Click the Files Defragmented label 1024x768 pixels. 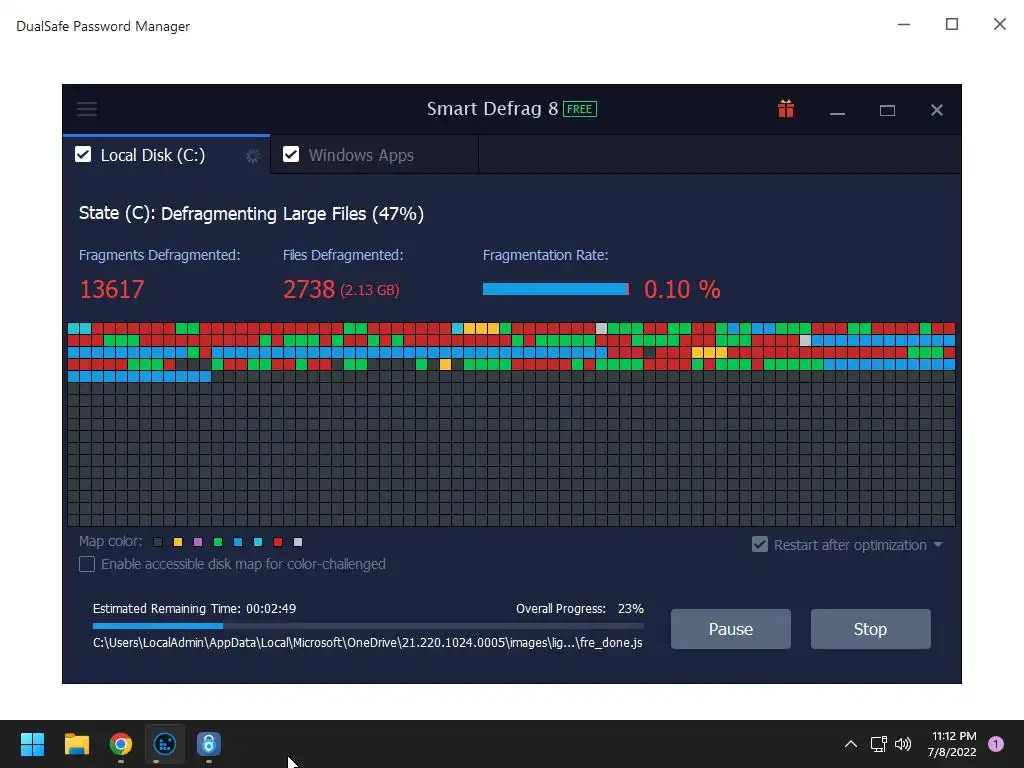coord(343,255)
